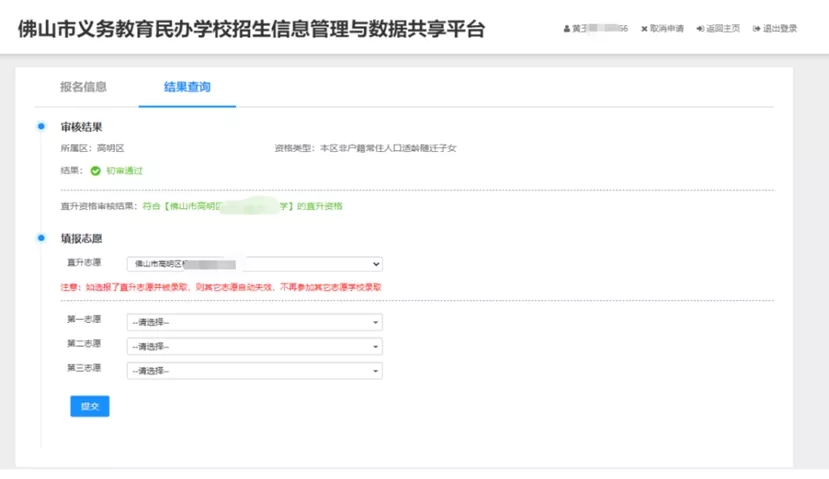Image resolution: width=829 pixels, height=479 pixels.
Task: Click the blue bullet beside 填报志愿
Action: coord(41,238)
